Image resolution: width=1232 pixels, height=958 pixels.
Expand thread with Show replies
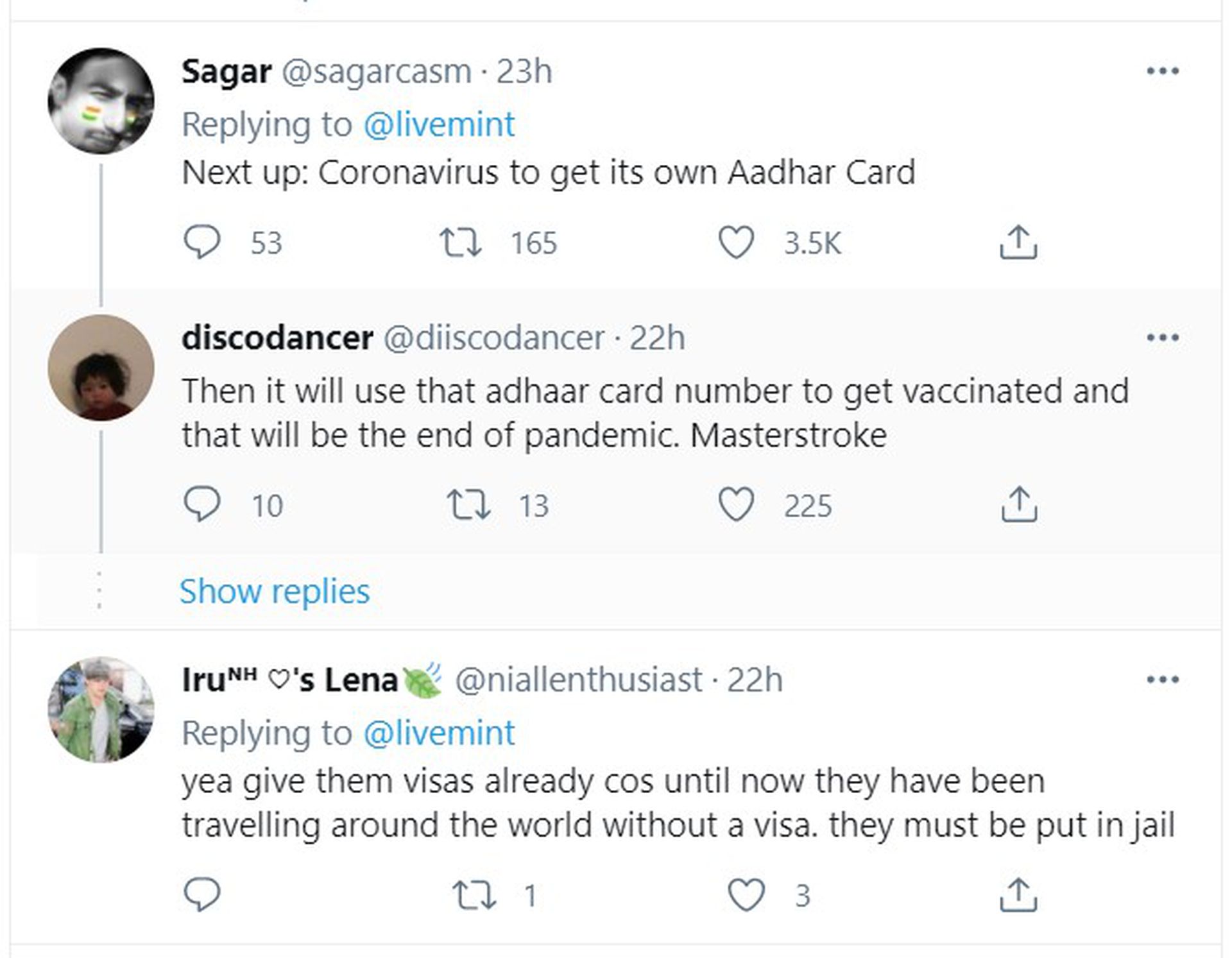275,591
